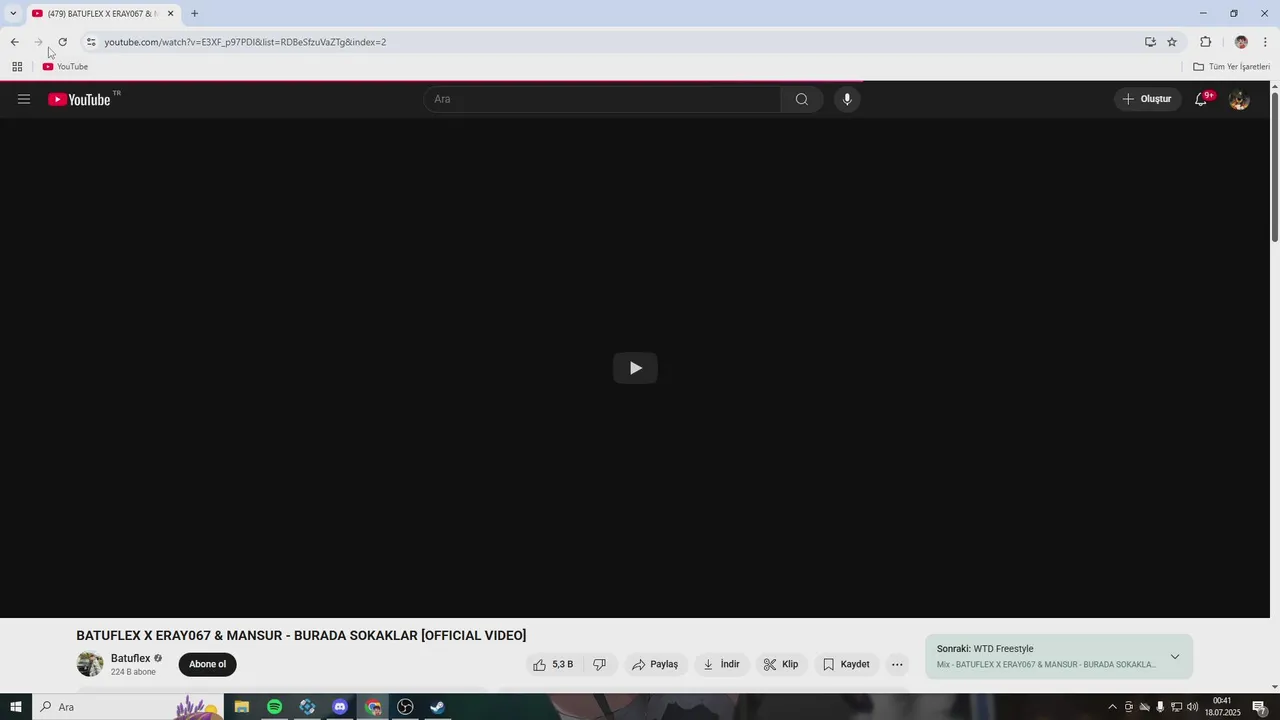Dislike the video with thumbs down

coord(600,664)
